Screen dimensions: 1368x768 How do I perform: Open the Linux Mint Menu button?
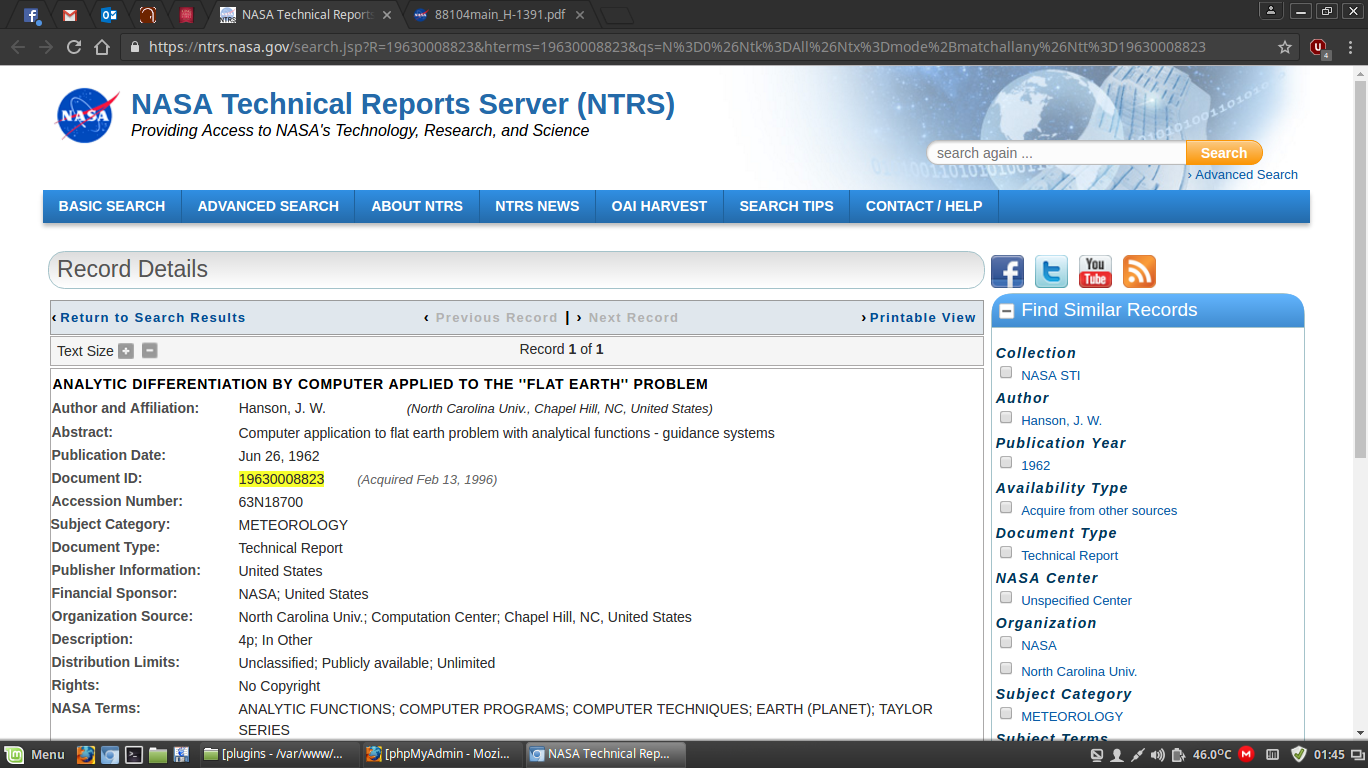35,754
